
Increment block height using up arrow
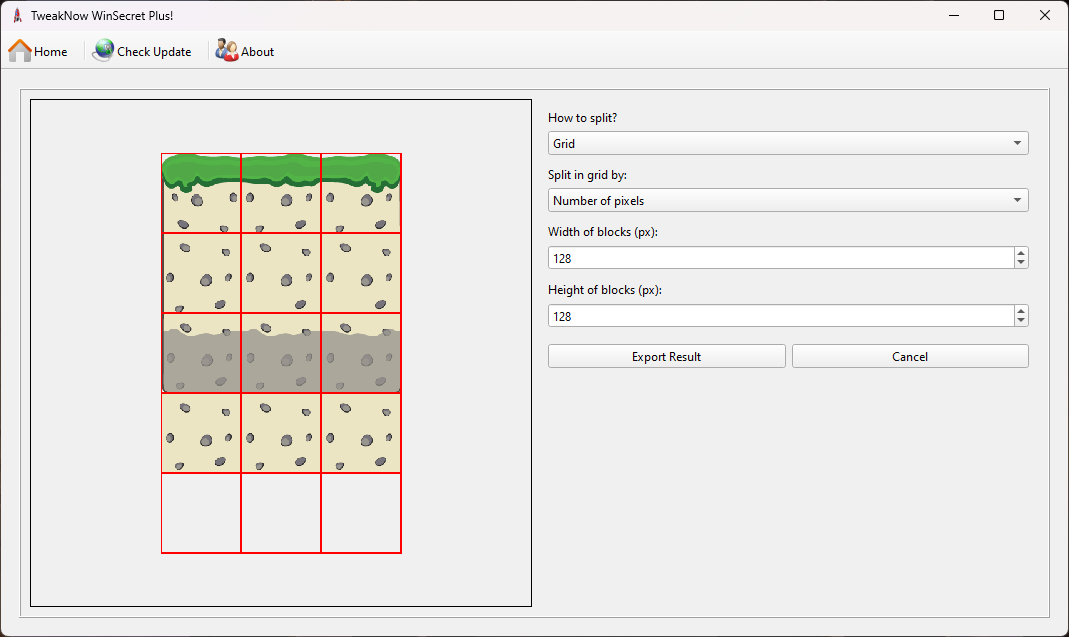click(1020, 311)
